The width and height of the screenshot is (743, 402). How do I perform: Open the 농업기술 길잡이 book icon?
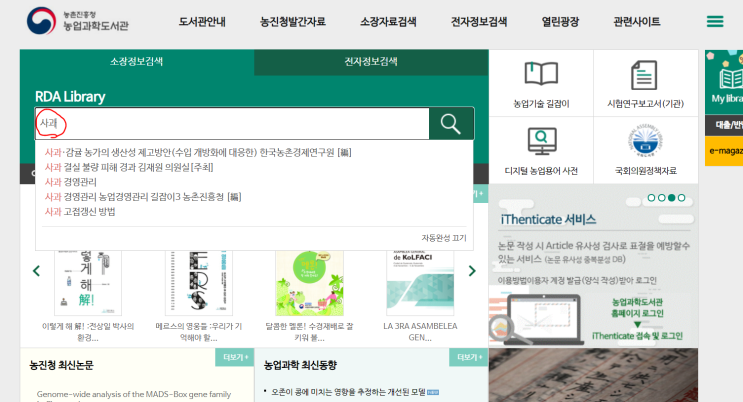[x=541, y=73]
